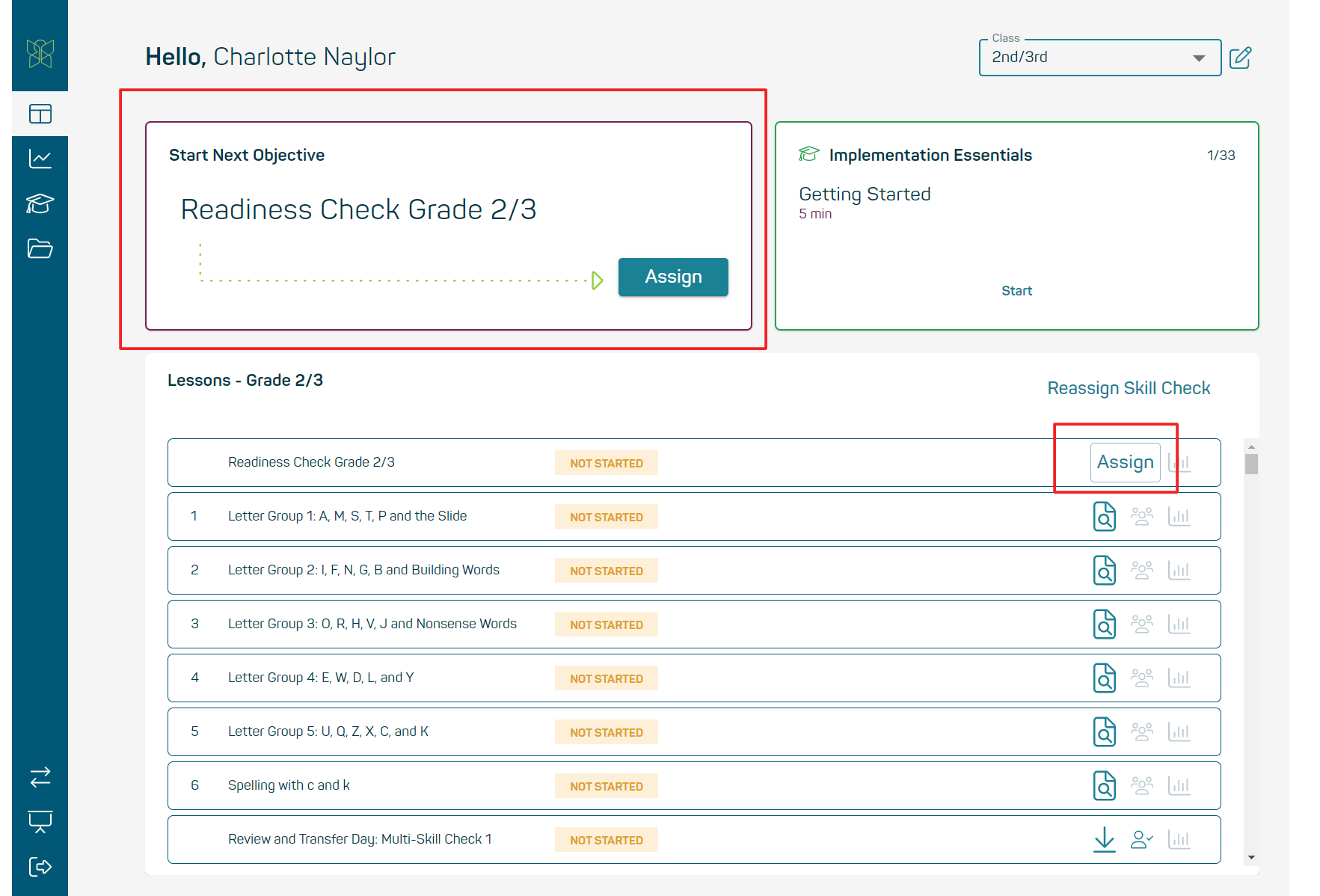Click the transfer arrows icon in sidebar
The width and height of the screenshot is (1320, 896).
point(40,776)
